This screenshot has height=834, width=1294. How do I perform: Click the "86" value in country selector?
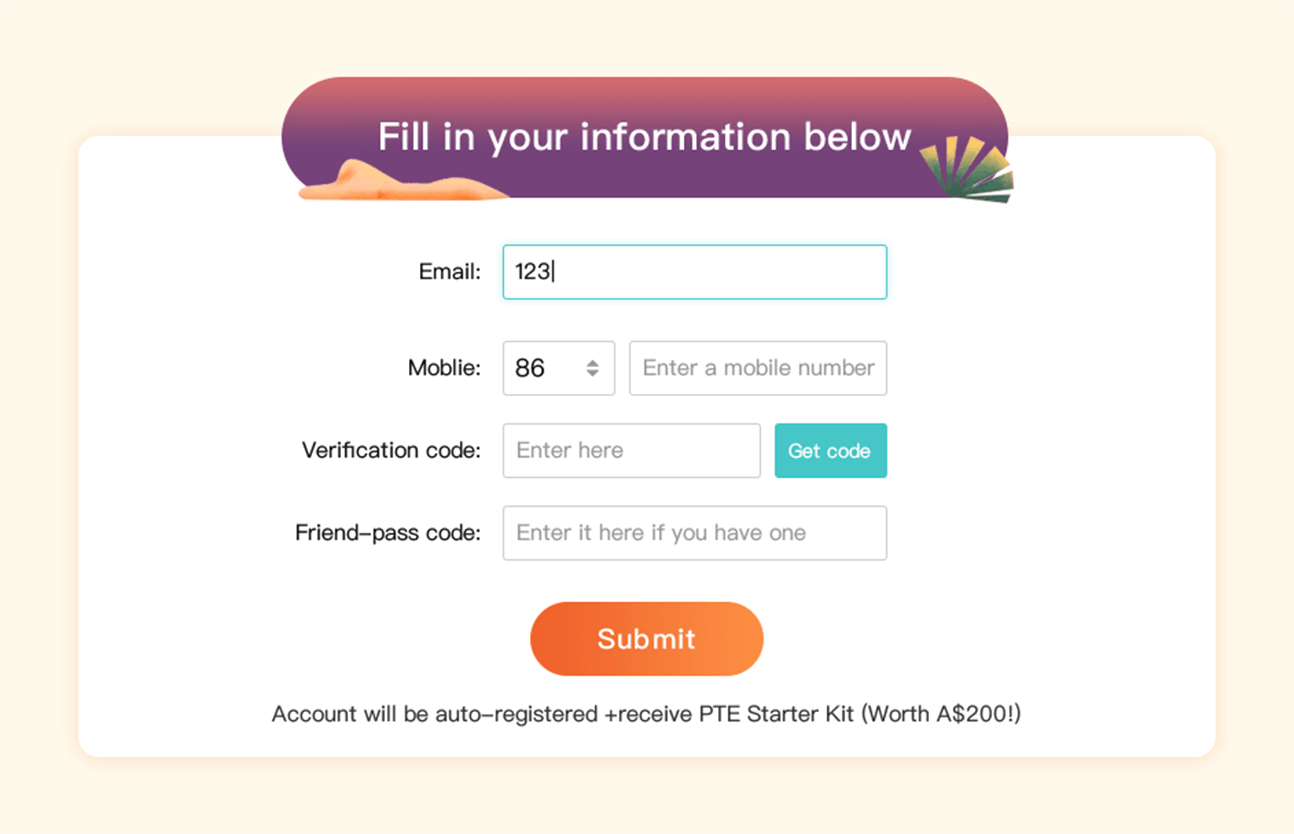pos(530,368)
